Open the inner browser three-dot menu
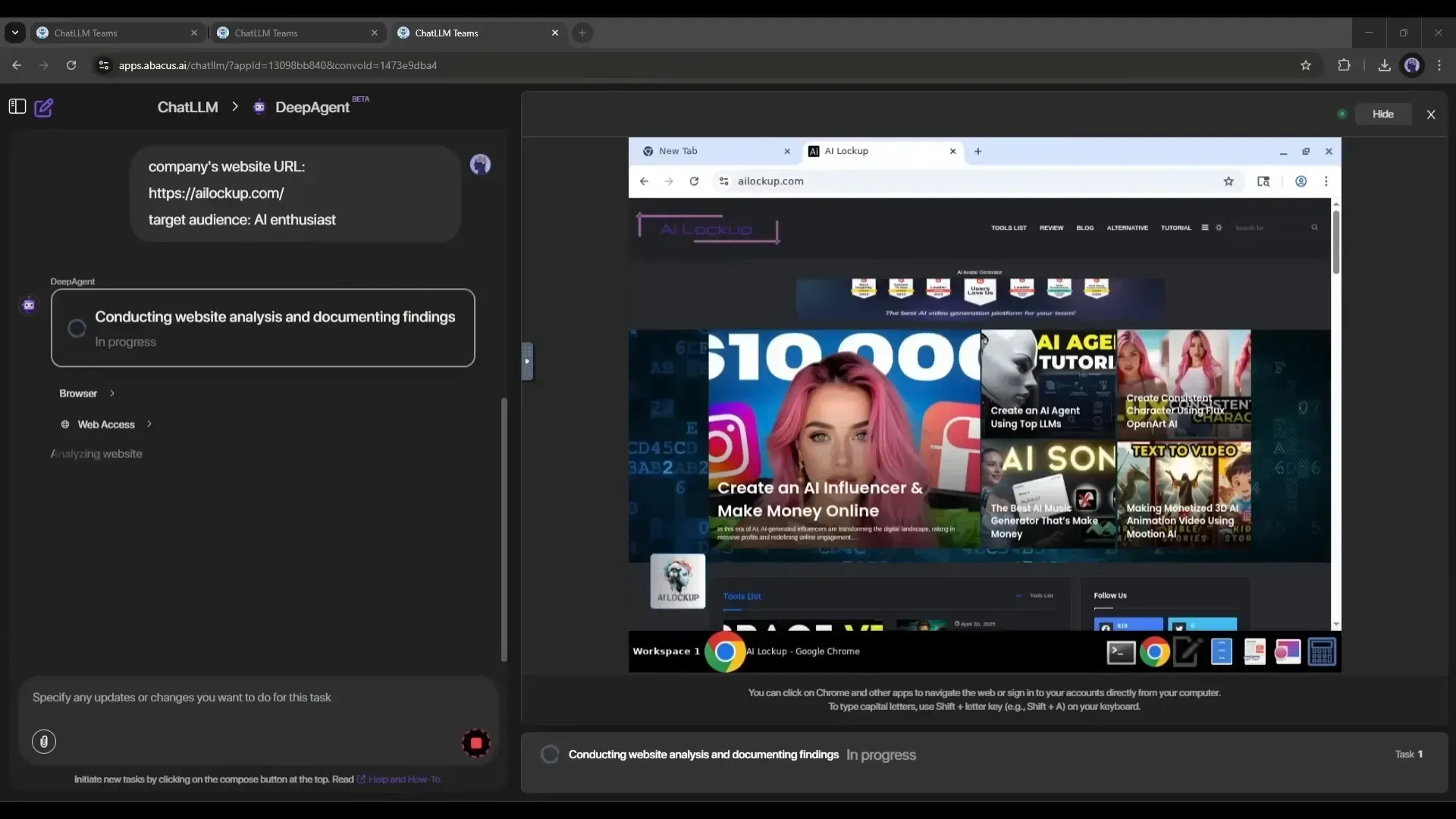1456x819 pixels. (x=1326, y=181)
